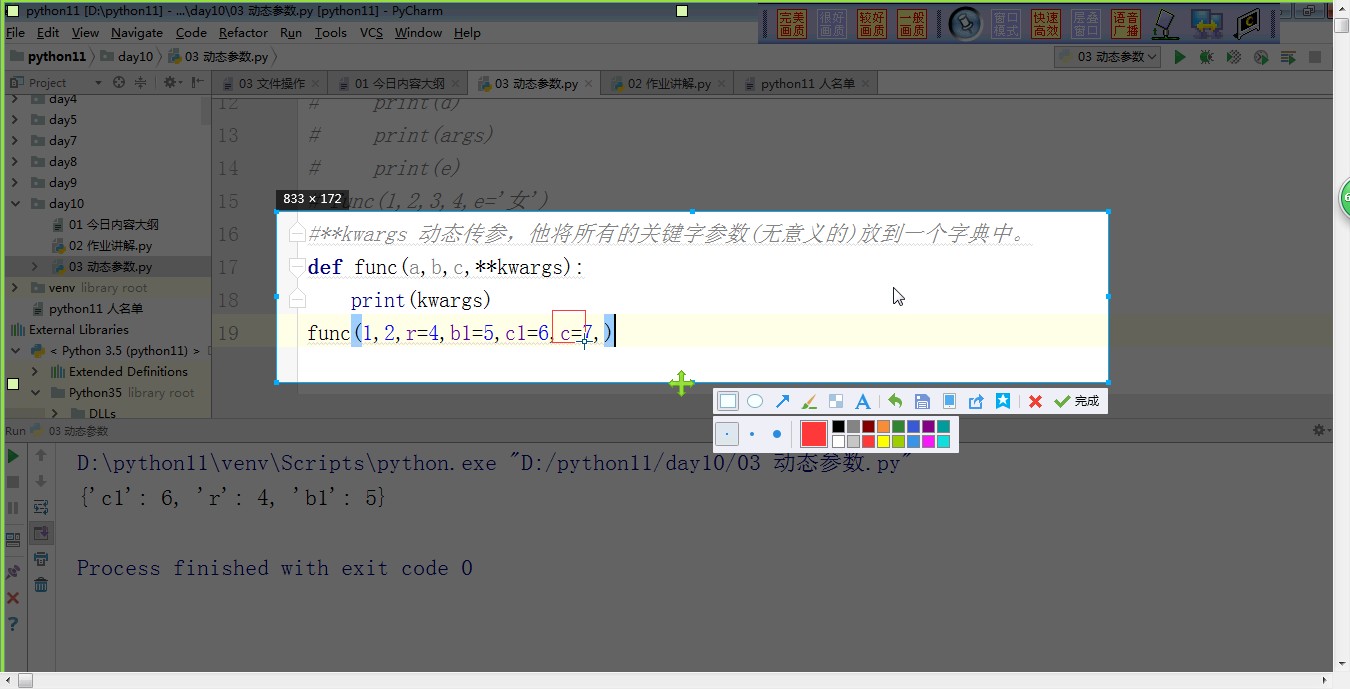Viewport: 1350px width, 689px height.
Task: Select the paintbrush tool in screenshot toolbar
Action: pyautogui.click(x=810, y=401)
